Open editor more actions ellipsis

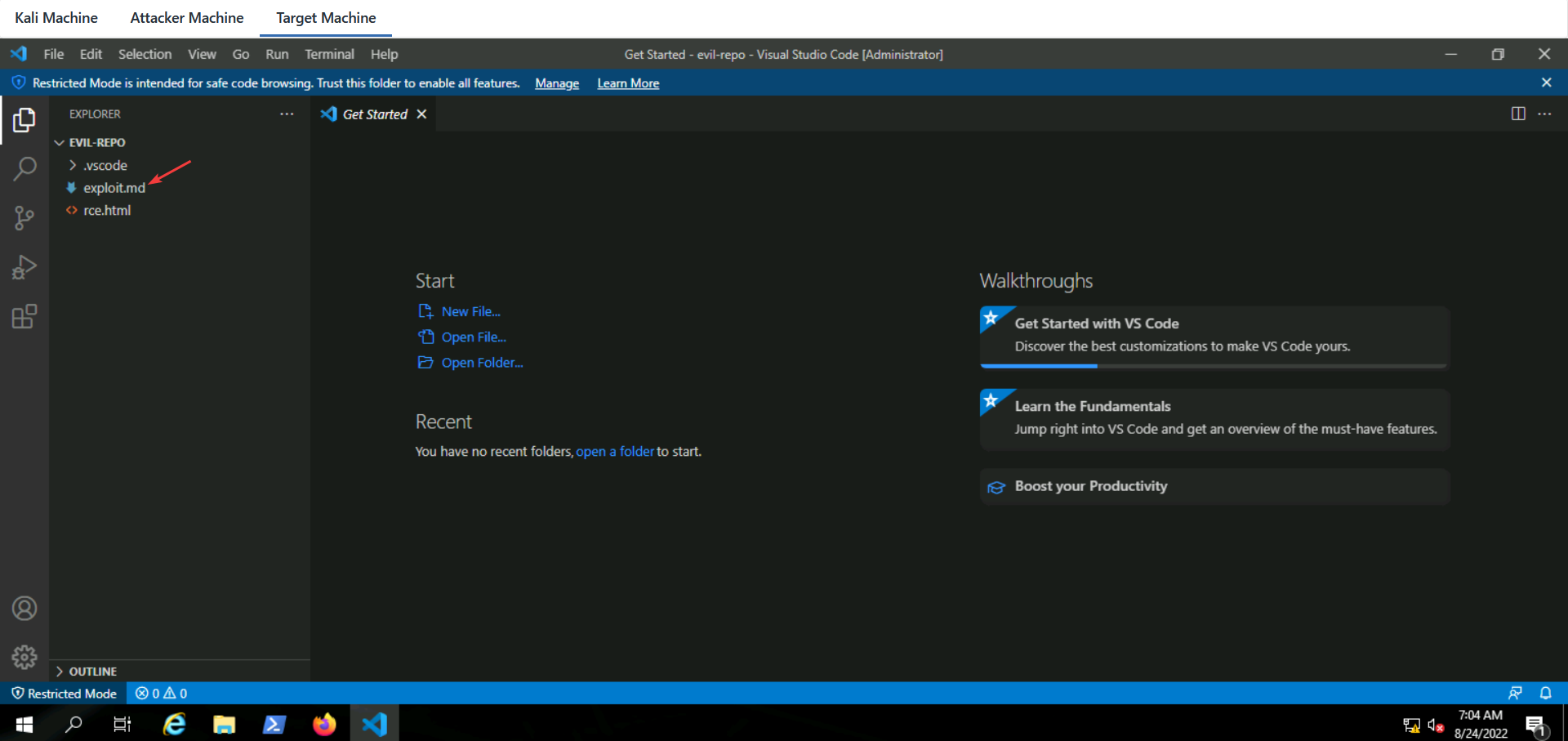pos(1544,114)
